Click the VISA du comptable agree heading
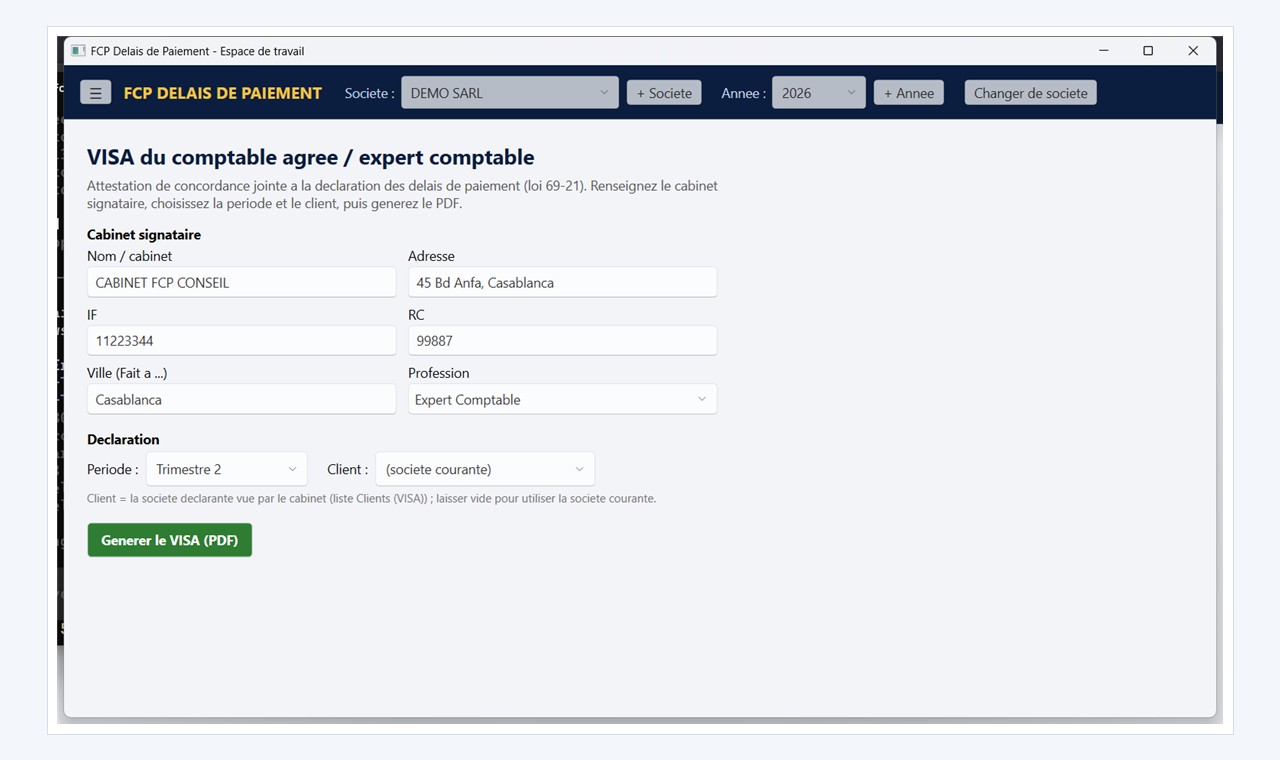This screenshot has height=760, width=1280. click(x=311, y=157)
